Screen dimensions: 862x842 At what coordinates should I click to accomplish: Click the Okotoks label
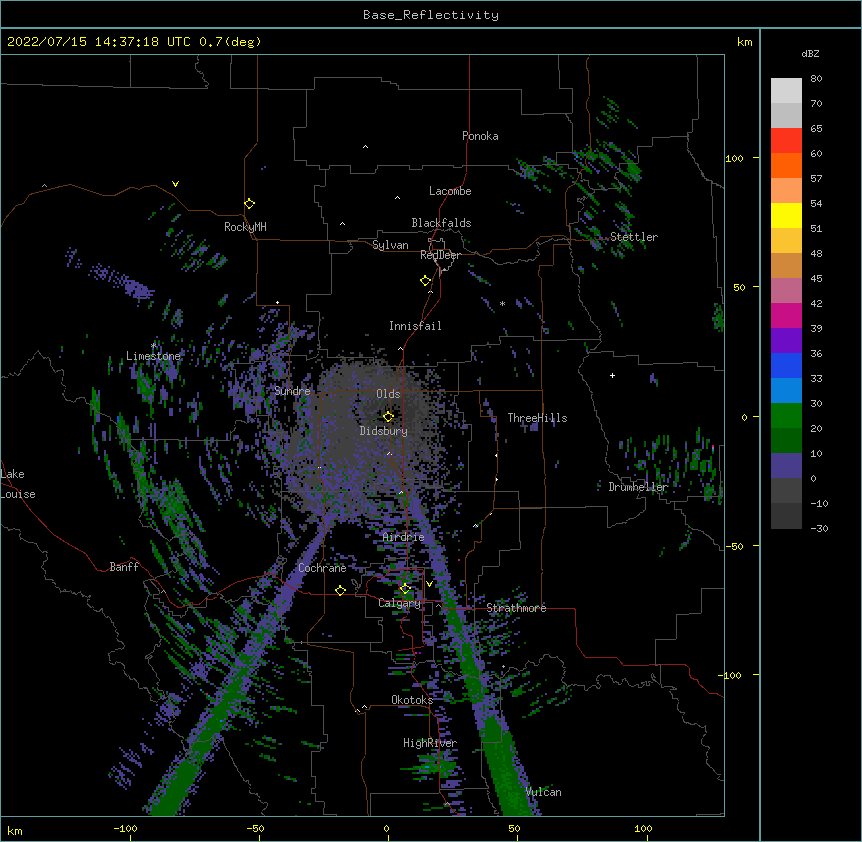412,700
